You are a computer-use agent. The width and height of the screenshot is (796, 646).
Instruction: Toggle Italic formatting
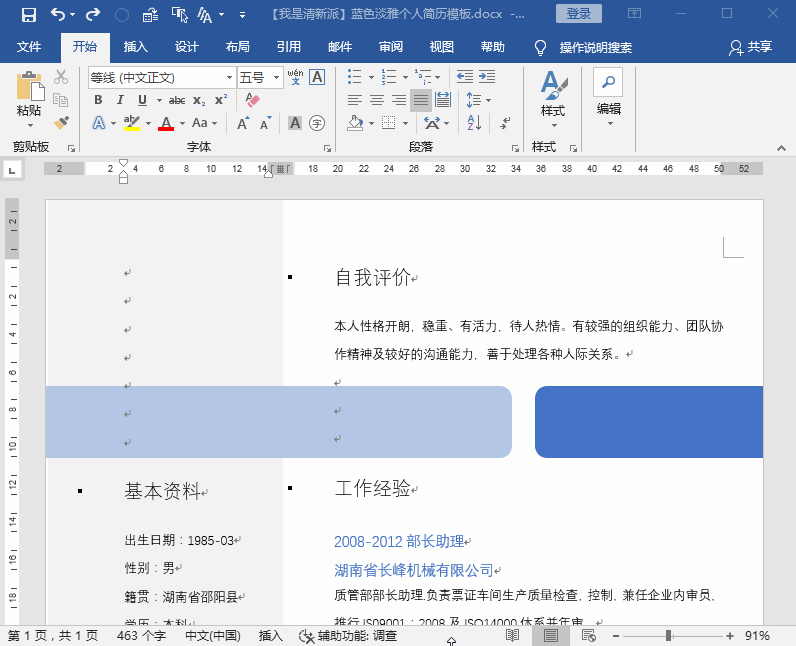tap(120, 100)
